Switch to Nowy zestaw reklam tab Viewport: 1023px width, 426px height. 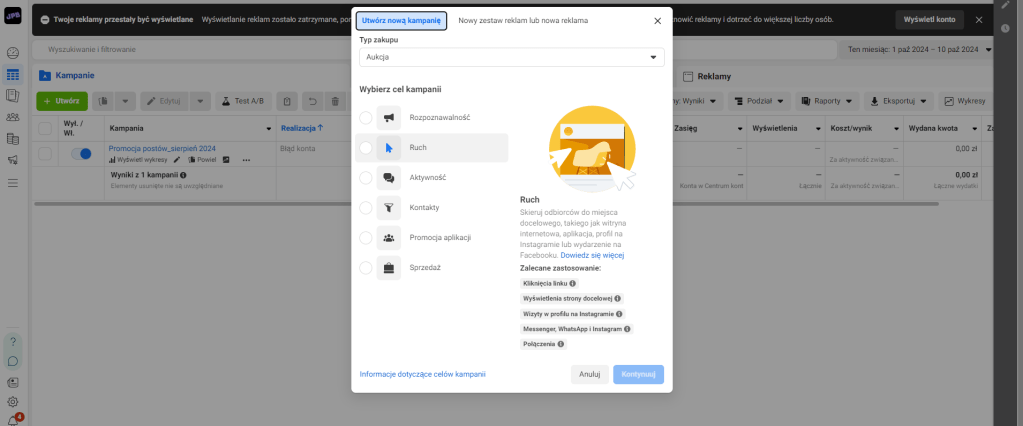point(523,20)
